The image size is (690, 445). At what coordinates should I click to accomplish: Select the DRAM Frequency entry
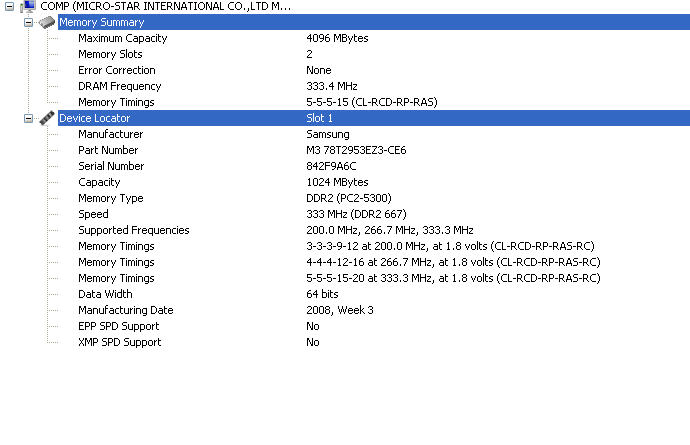coord(119,86)
